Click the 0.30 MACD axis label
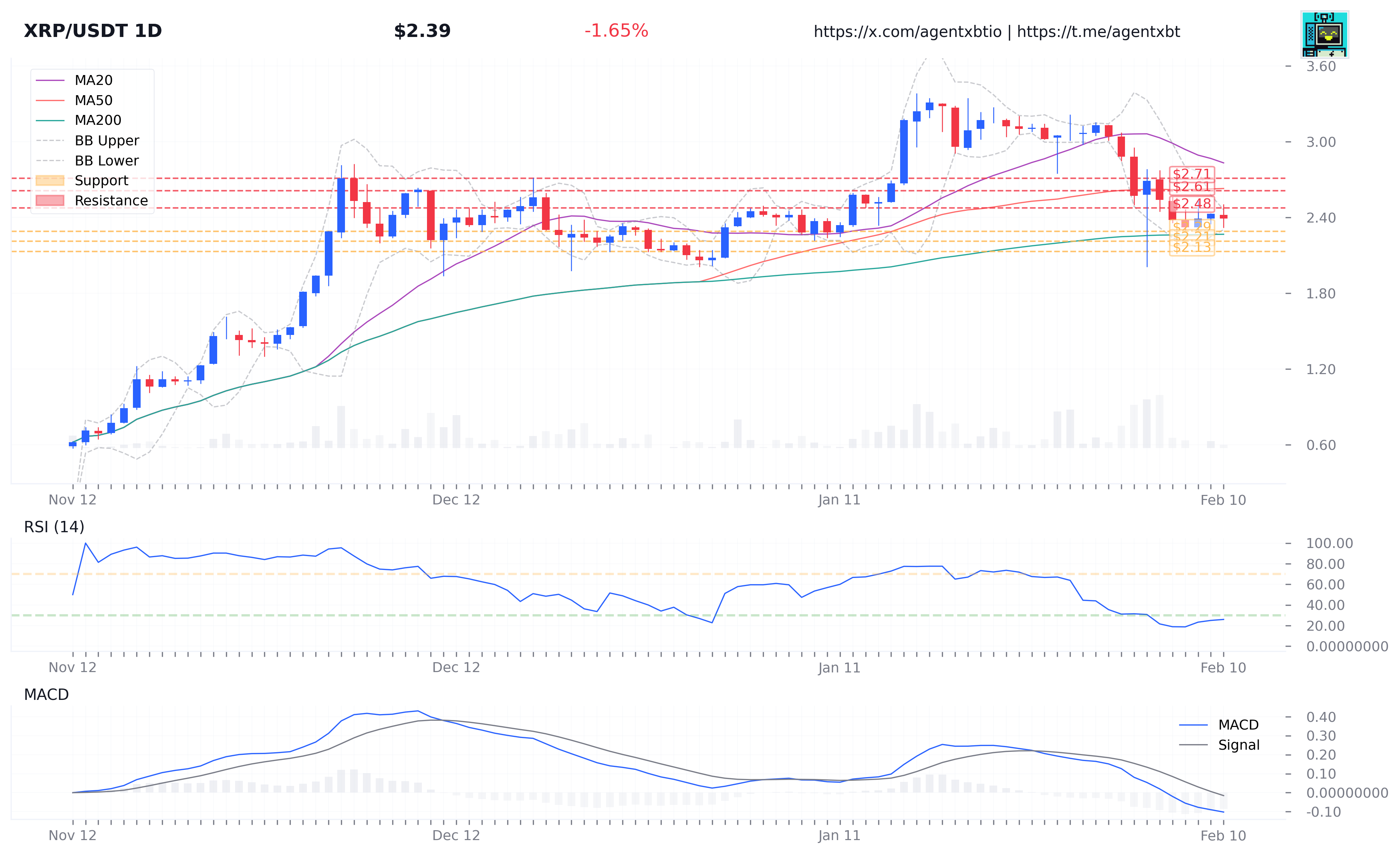 1321,736
